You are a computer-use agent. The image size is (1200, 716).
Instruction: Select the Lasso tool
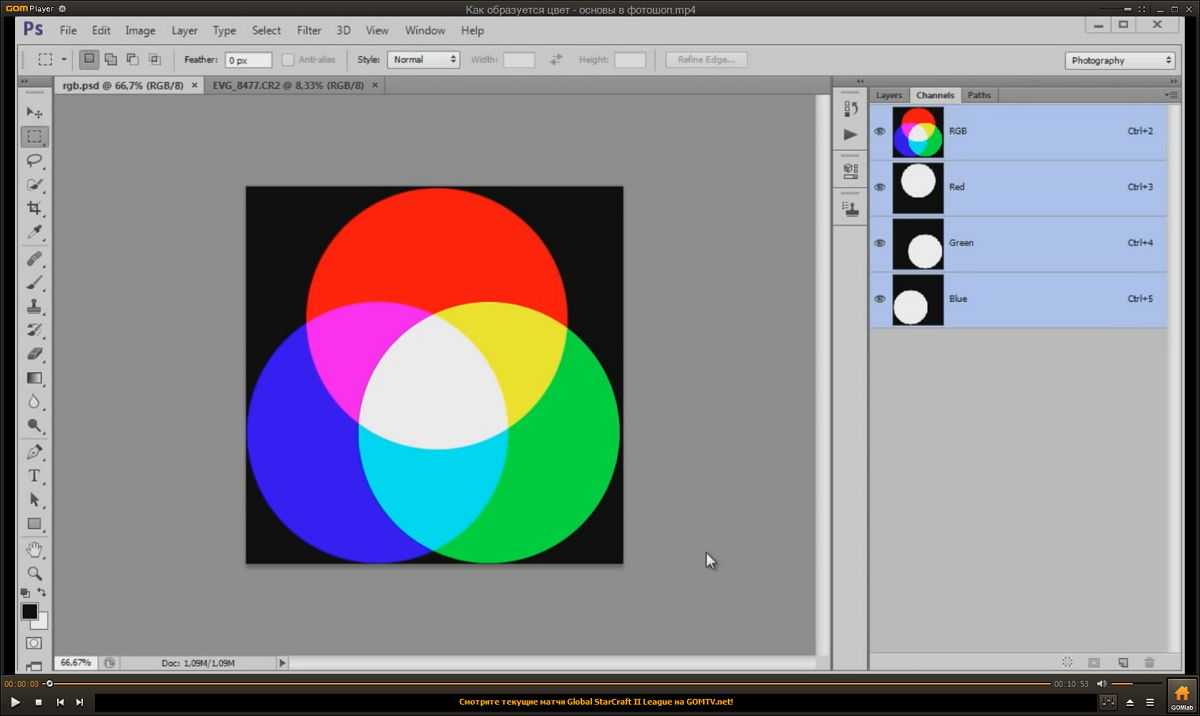pos(35,160)
